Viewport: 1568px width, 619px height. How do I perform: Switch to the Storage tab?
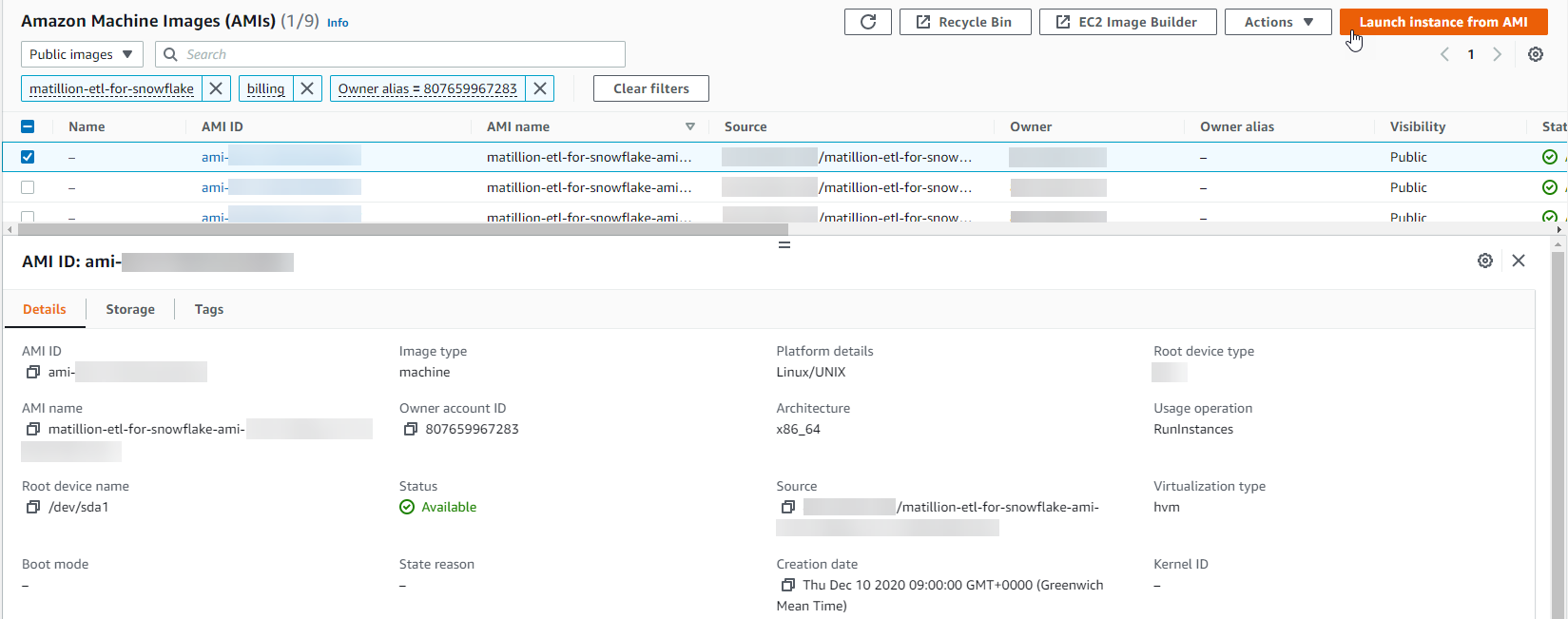[x=130, y=309]
